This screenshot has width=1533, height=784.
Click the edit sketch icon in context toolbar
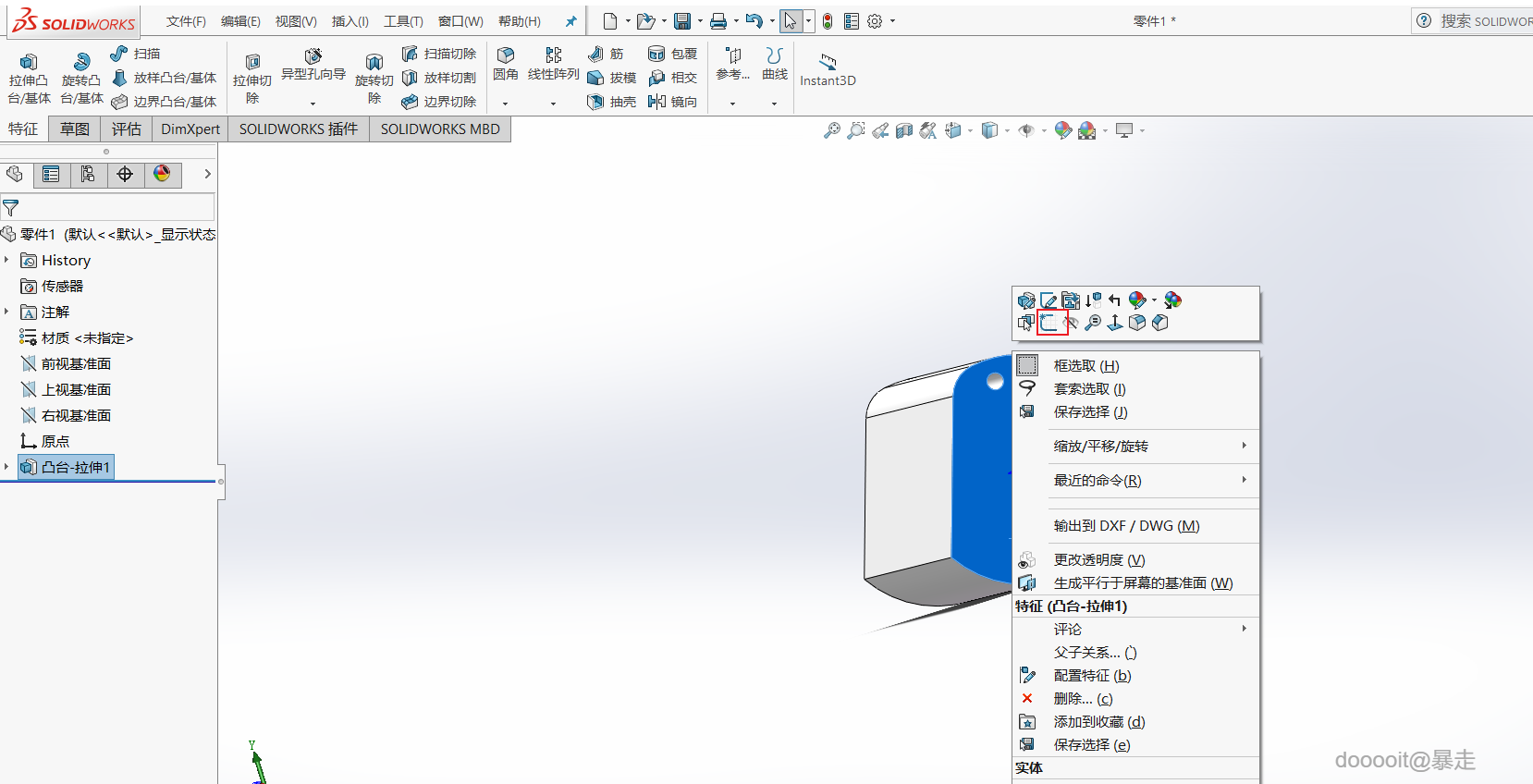[1049, 300]
